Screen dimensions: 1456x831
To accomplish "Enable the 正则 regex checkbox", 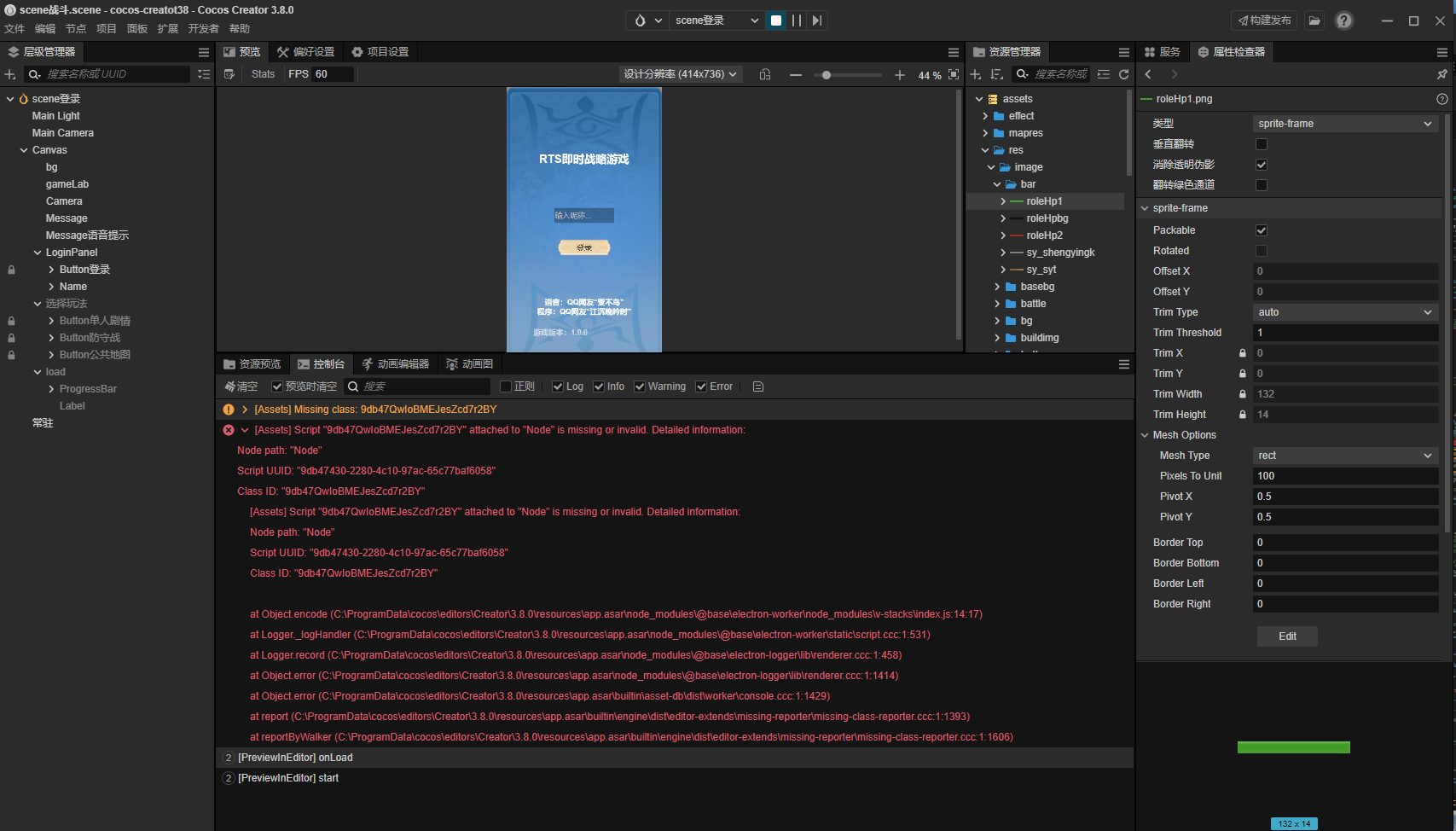I will pyautogui.click(x=506, y=386).
